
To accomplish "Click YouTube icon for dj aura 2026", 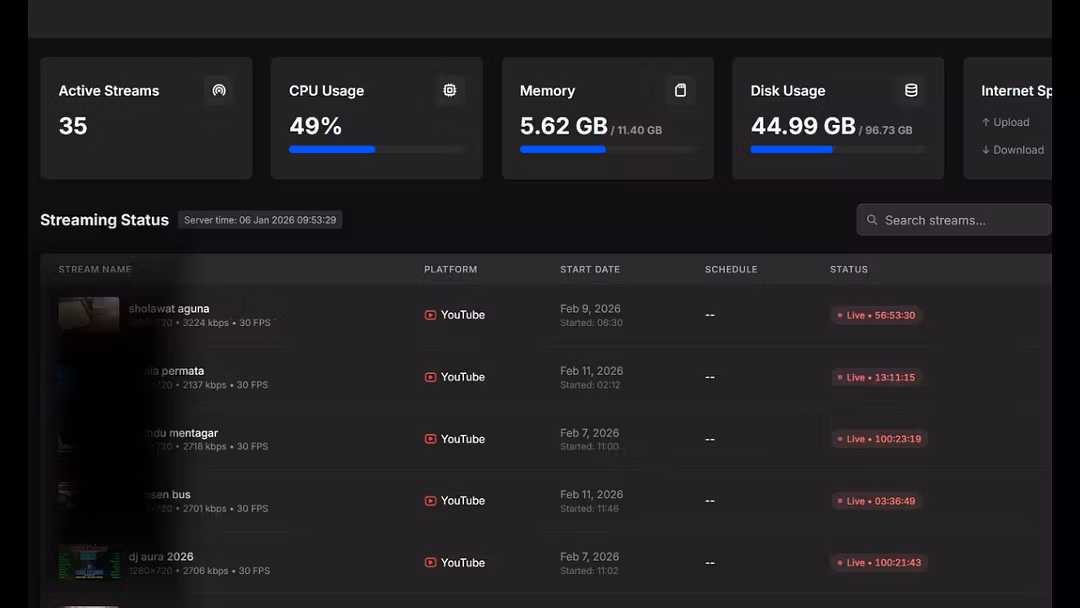I will [x=430, y=563].
